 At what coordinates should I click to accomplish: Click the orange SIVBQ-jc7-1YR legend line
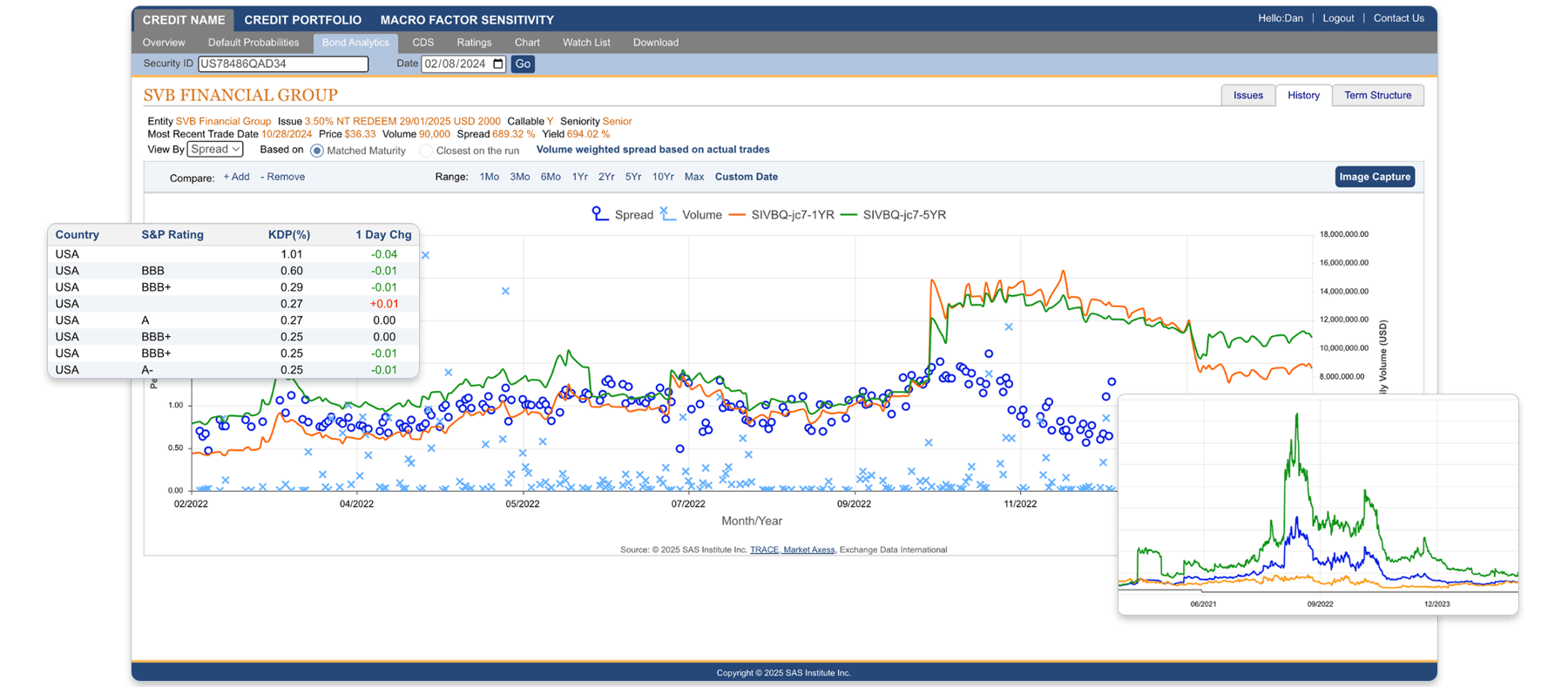point(737,215)
